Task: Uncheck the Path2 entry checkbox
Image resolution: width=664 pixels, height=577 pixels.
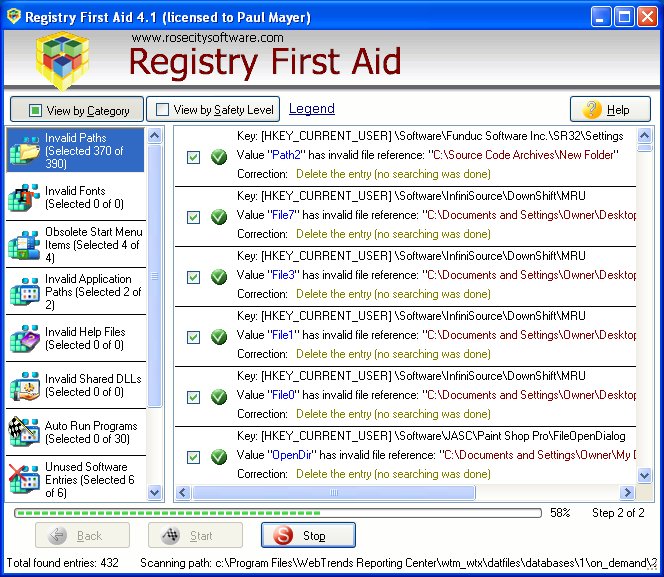Action: tap(194, 157)
